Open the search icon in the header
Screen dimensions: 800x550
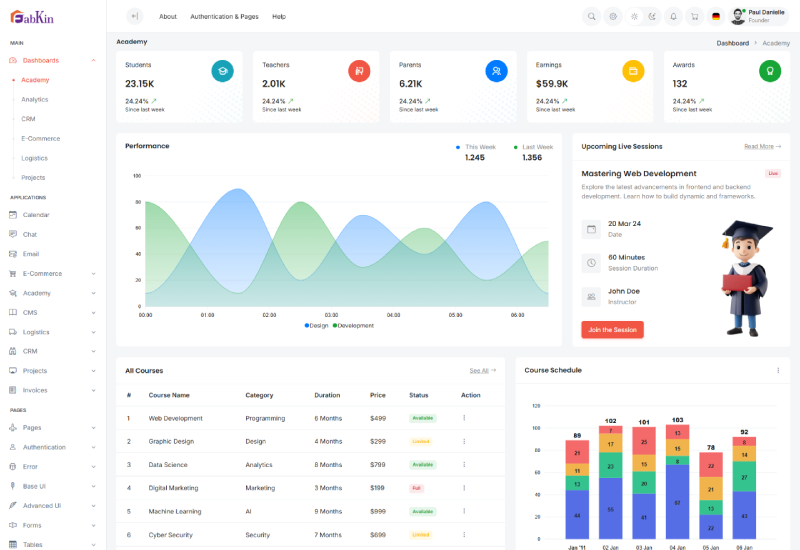[591, 16]
